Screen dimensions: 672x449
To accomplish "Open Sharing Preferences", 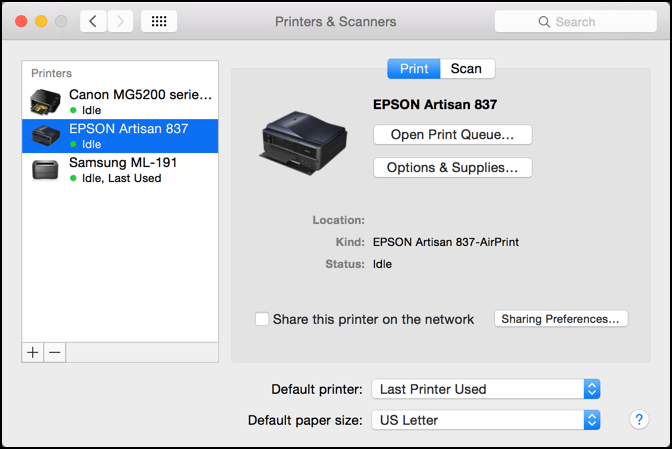I will pyautogui.click(x=561, y=319).
